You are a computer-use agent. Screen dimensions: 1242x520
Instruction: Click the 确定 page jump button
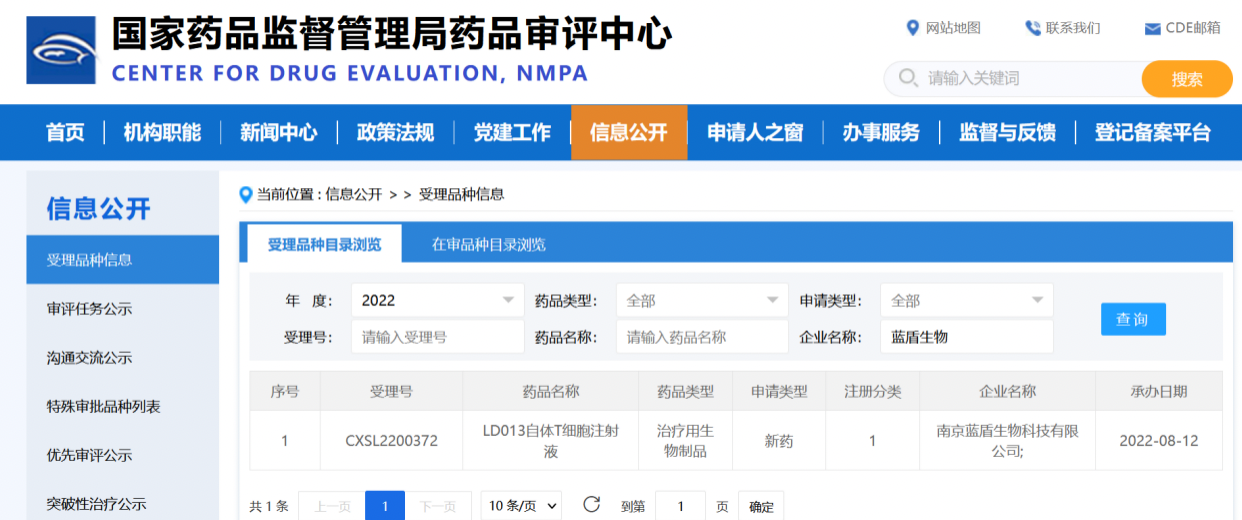pos(761,506)
